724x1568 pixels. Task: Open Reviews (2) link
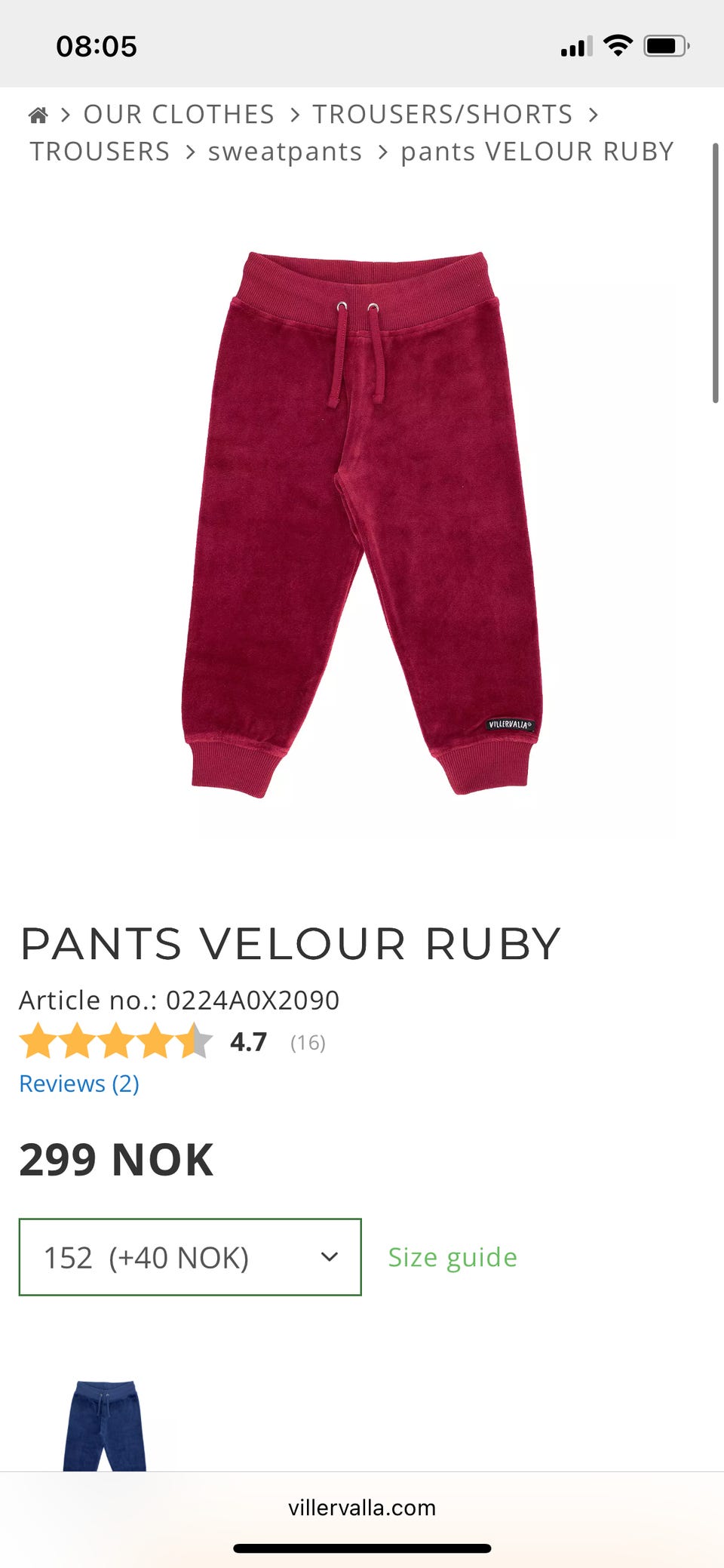(79, 1084)
